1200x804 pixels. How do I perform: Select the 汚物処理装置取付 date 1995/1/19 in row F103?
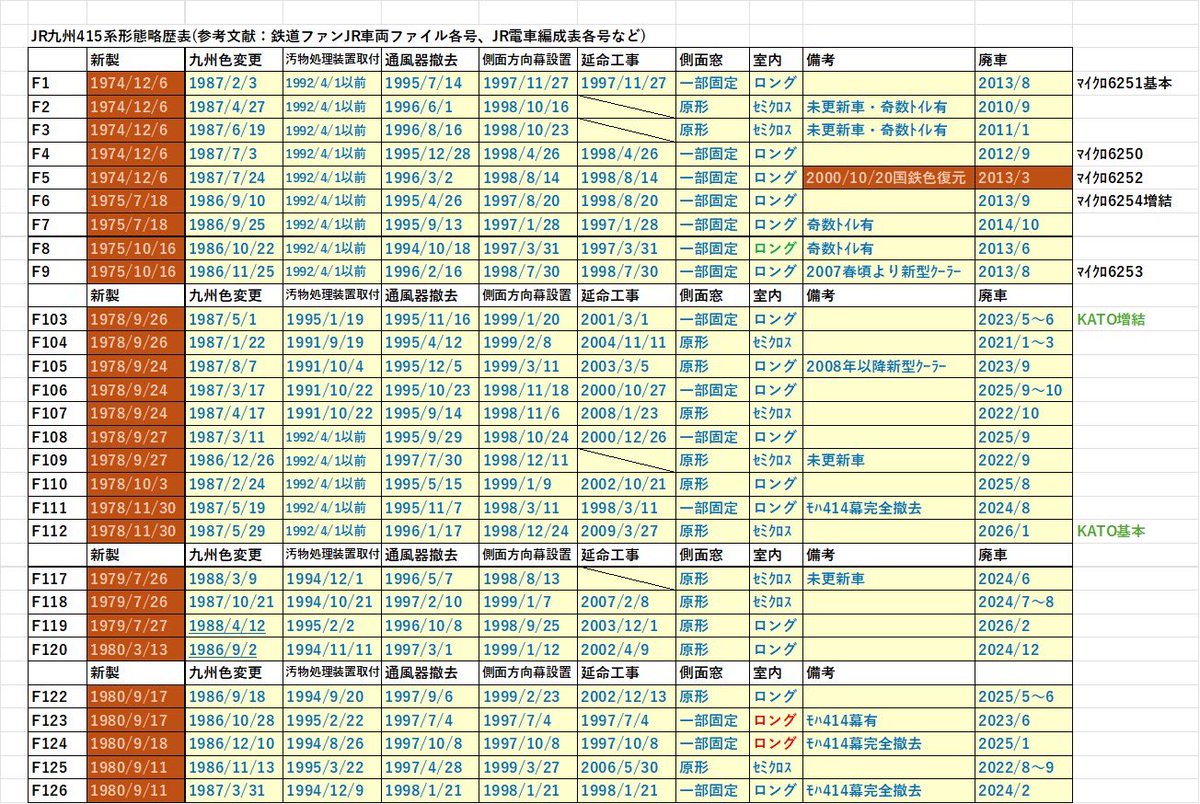point(331,320)
